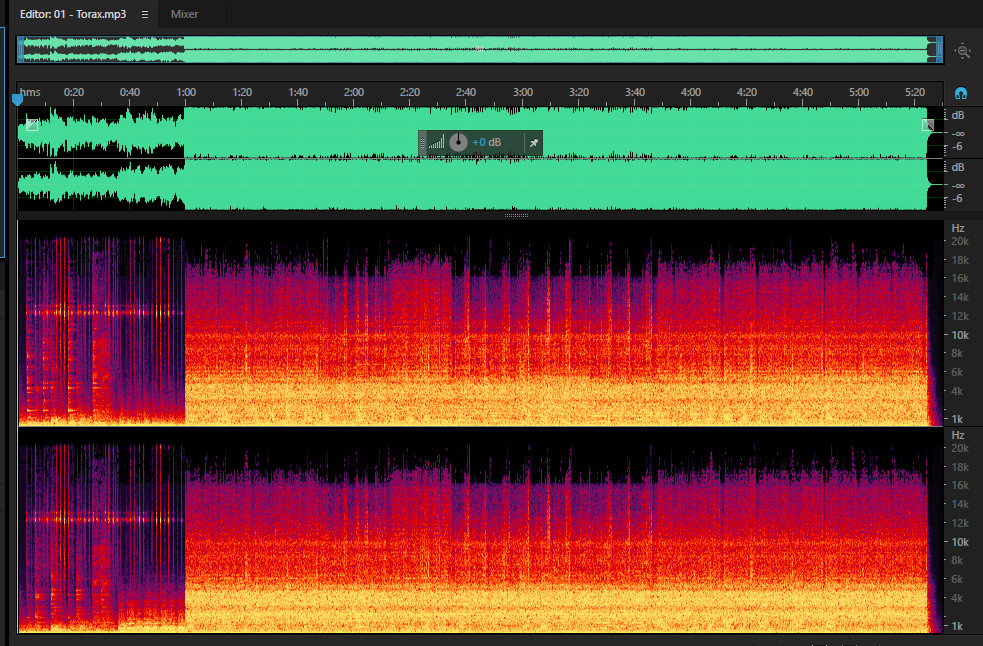
Task: Click inside the lower channel's spectral display
Action: (480, 531)
